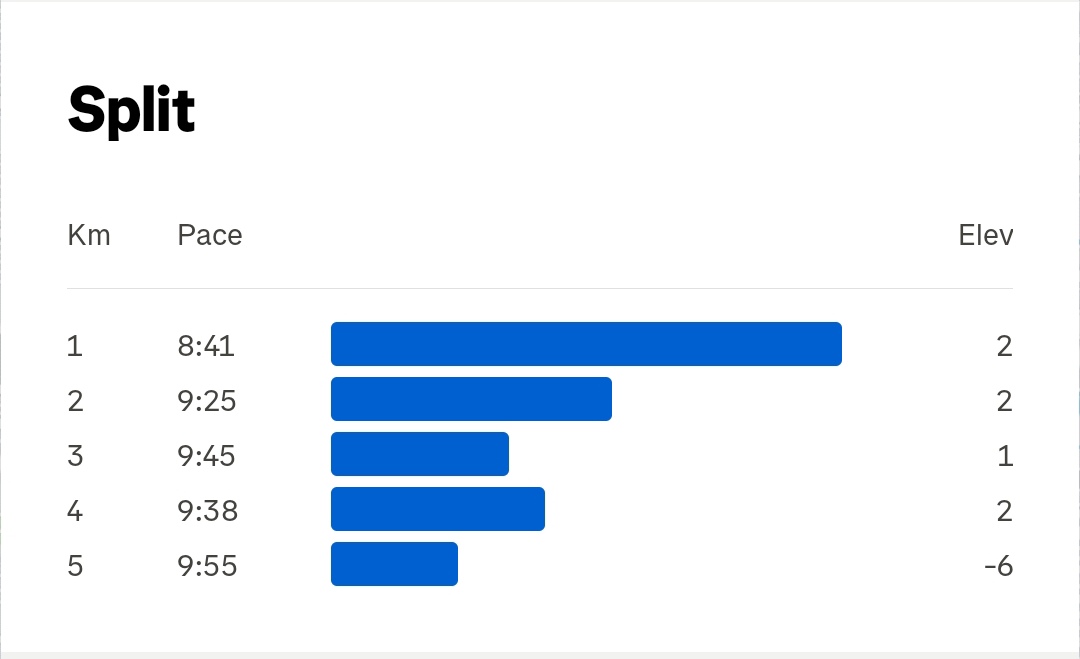Click the 9:38 pace bar for kilometer 4

437,509
